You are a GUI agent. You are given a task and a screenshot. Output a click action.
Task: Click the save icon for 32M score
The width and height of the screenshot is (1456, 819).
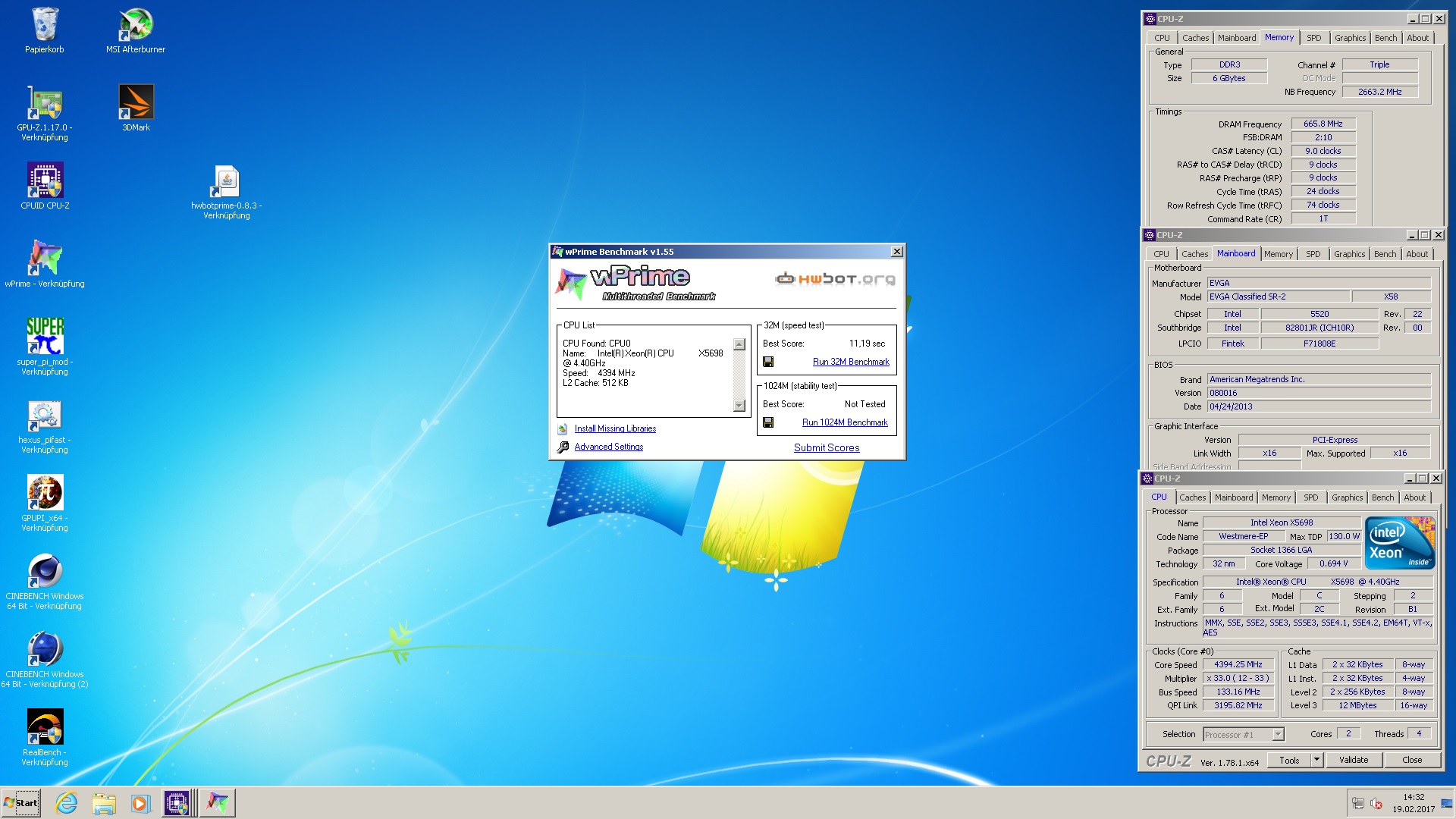tap(768, 362)
